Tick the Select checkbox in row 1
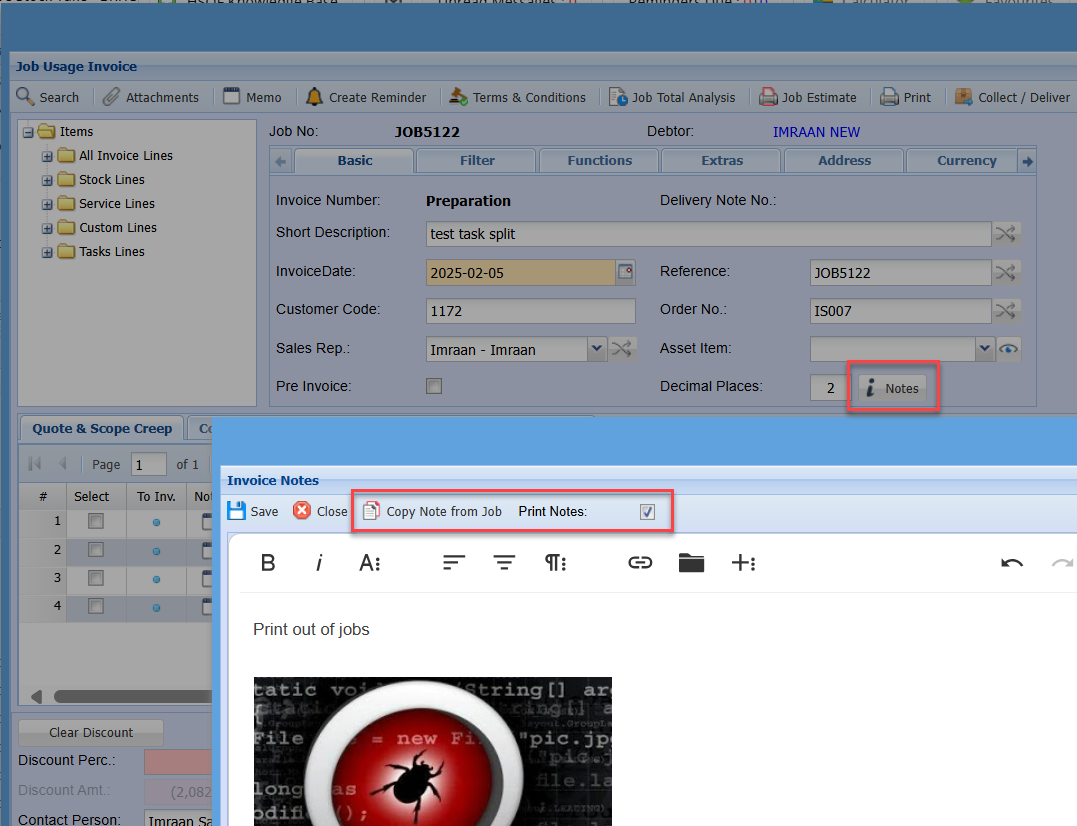1077x826 pixels. pyautogui.click(x=95, y=521)
